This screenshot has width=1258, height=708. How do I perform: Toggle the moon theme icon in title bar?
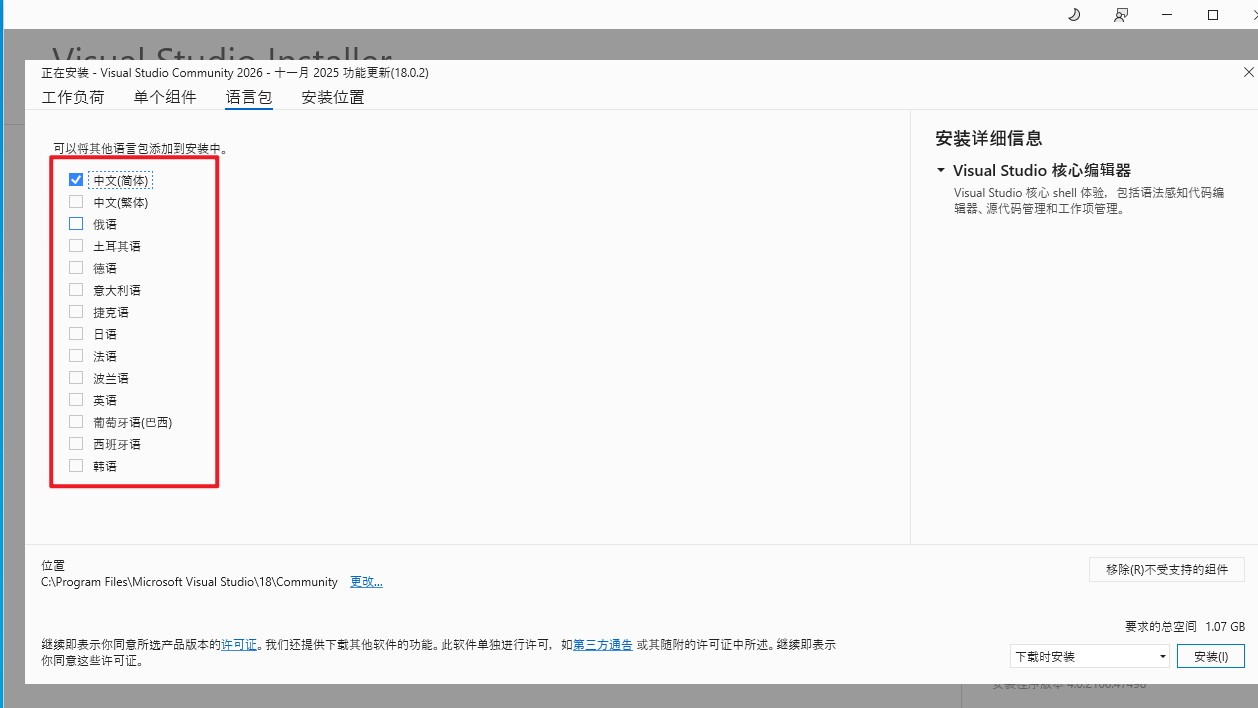[1074, 15]
